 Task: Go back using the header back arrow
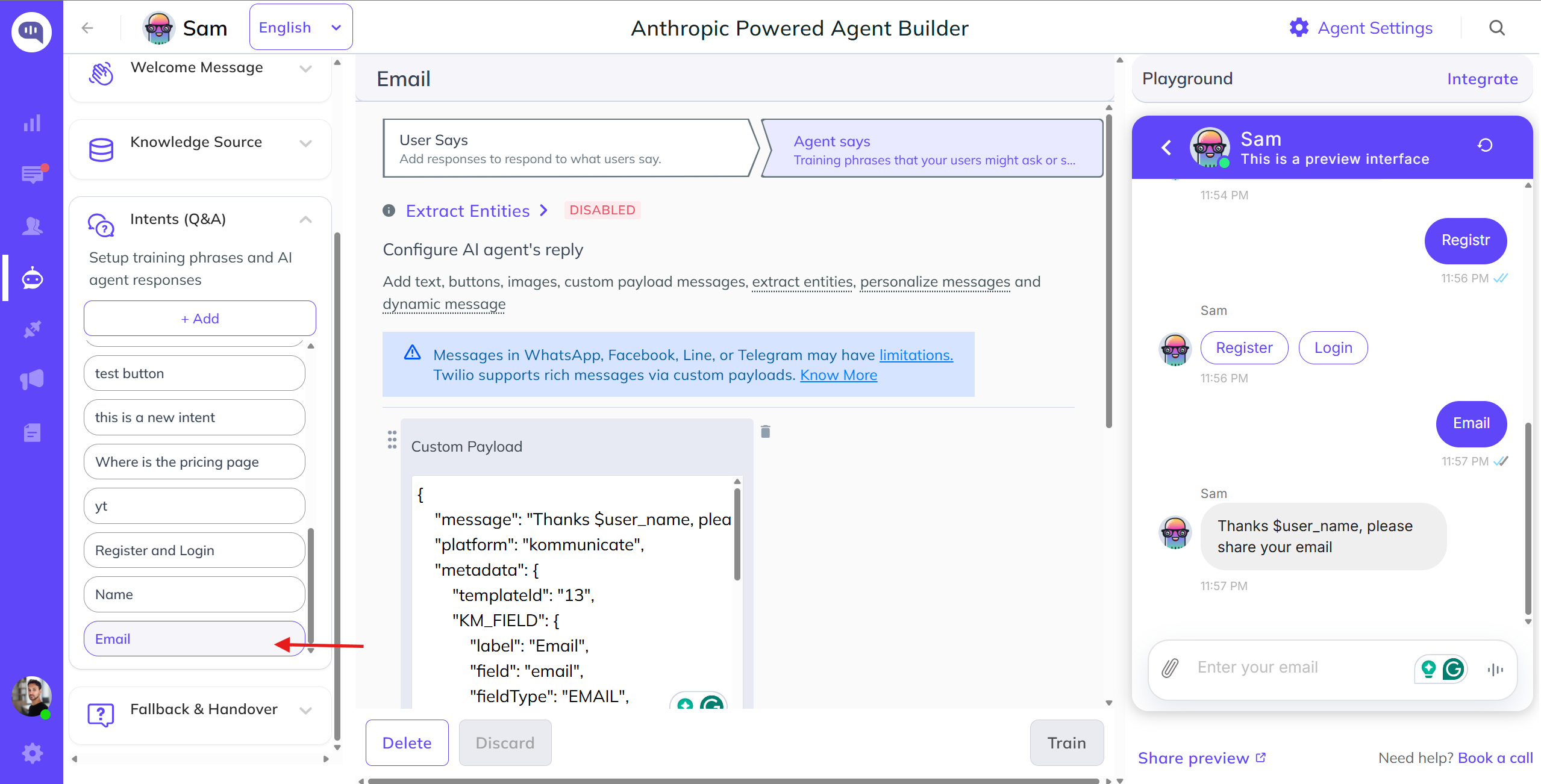(x=87, y=28)
